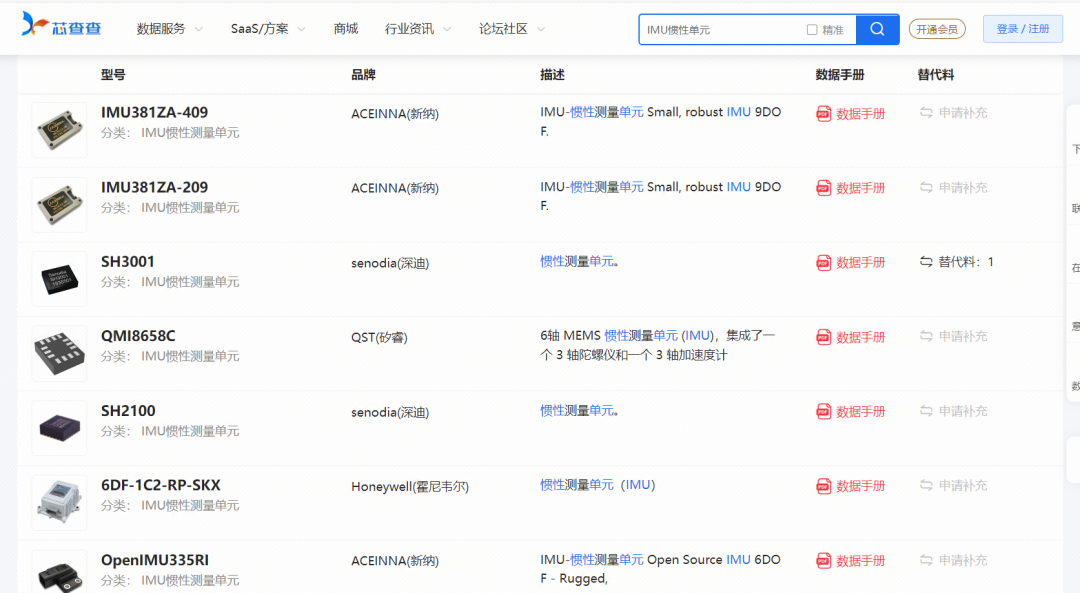Viewport: 1080px width, 593px height.
Task: Open PDF datasheet icon for IMU381ZA-209
Action: point(823,188)
